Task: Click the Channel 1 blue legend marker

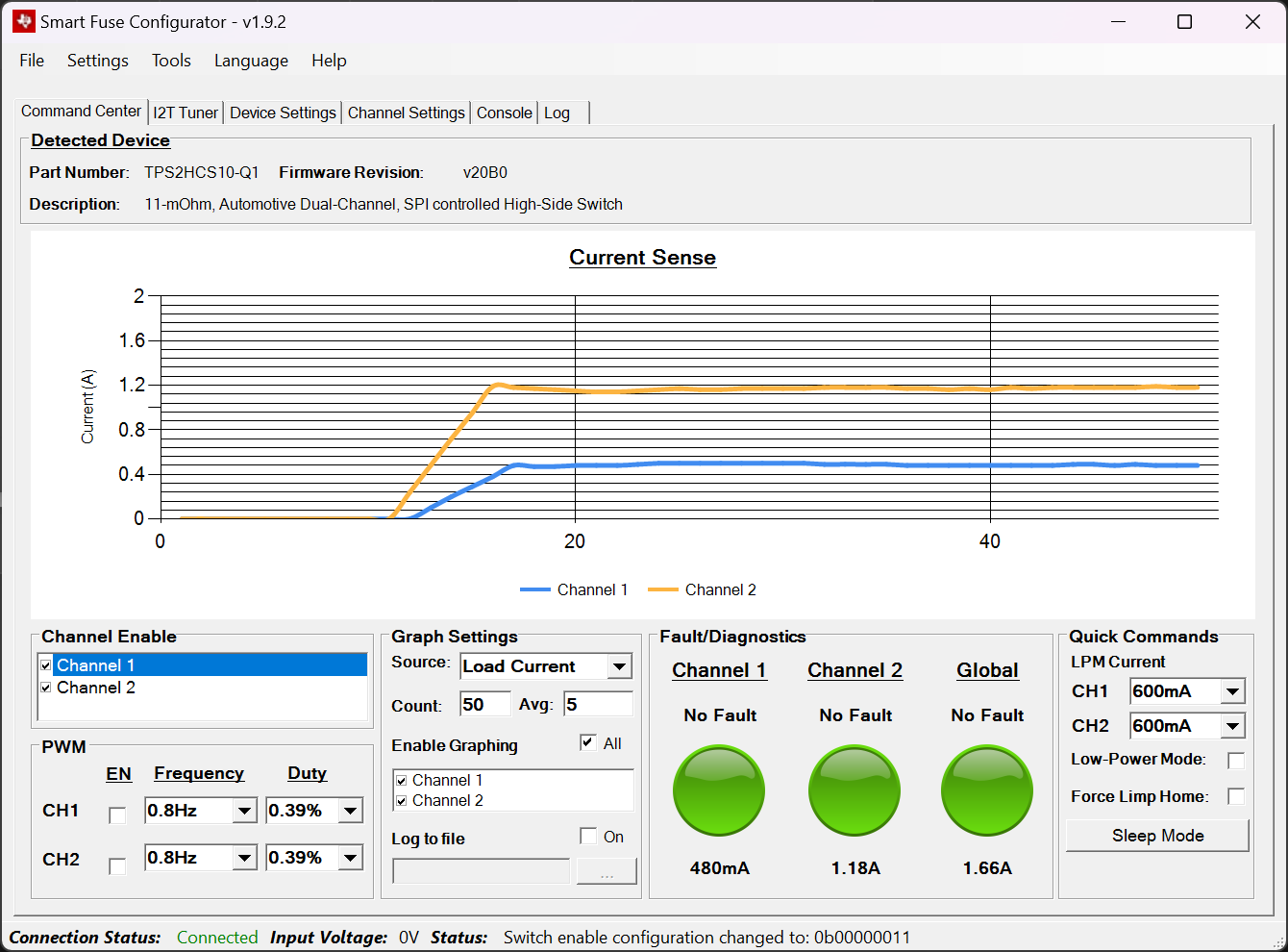Action: tap(534, 589)
